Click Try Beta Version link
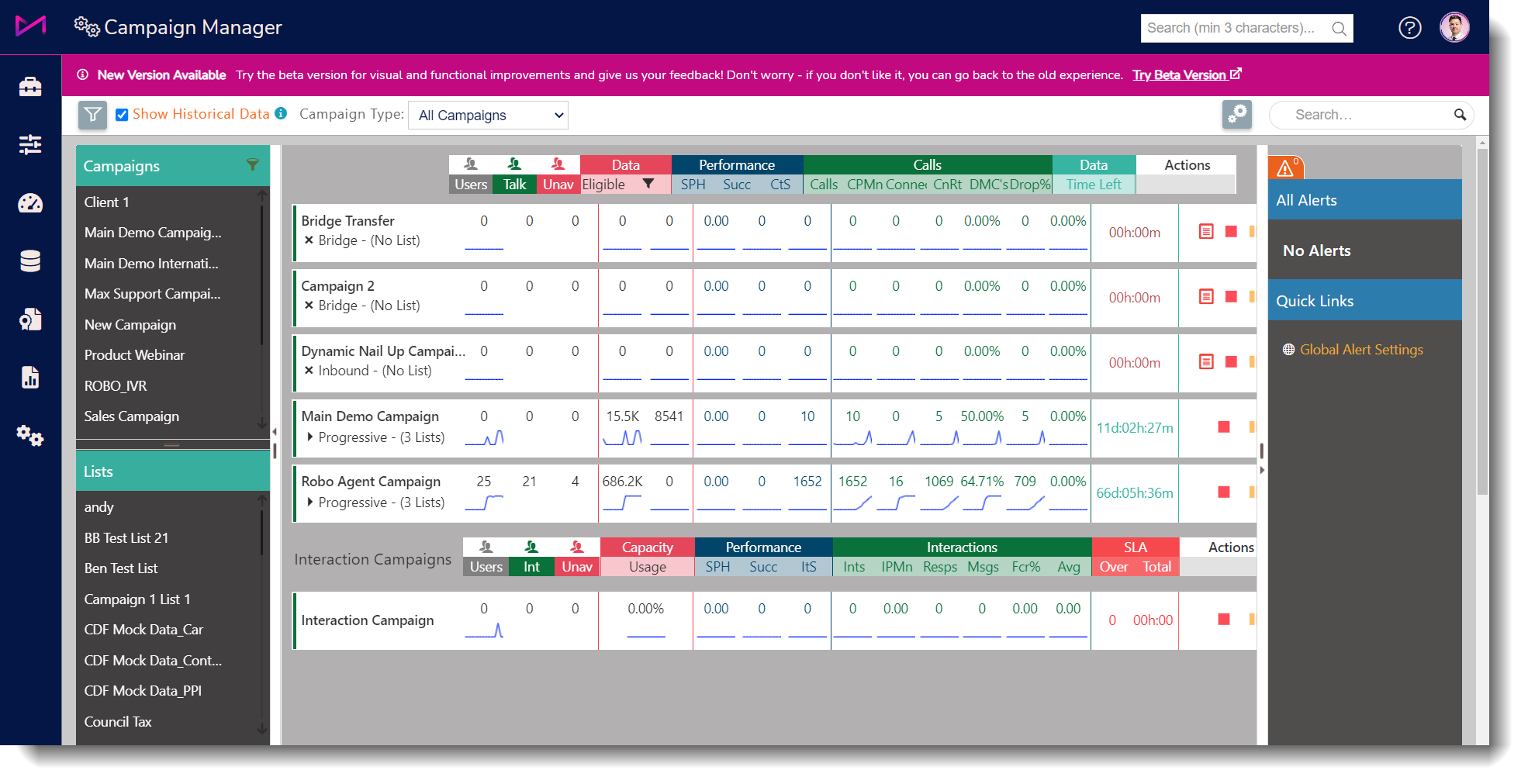The height and width of the screenshot is (784, 1528). coord(1187,74)
